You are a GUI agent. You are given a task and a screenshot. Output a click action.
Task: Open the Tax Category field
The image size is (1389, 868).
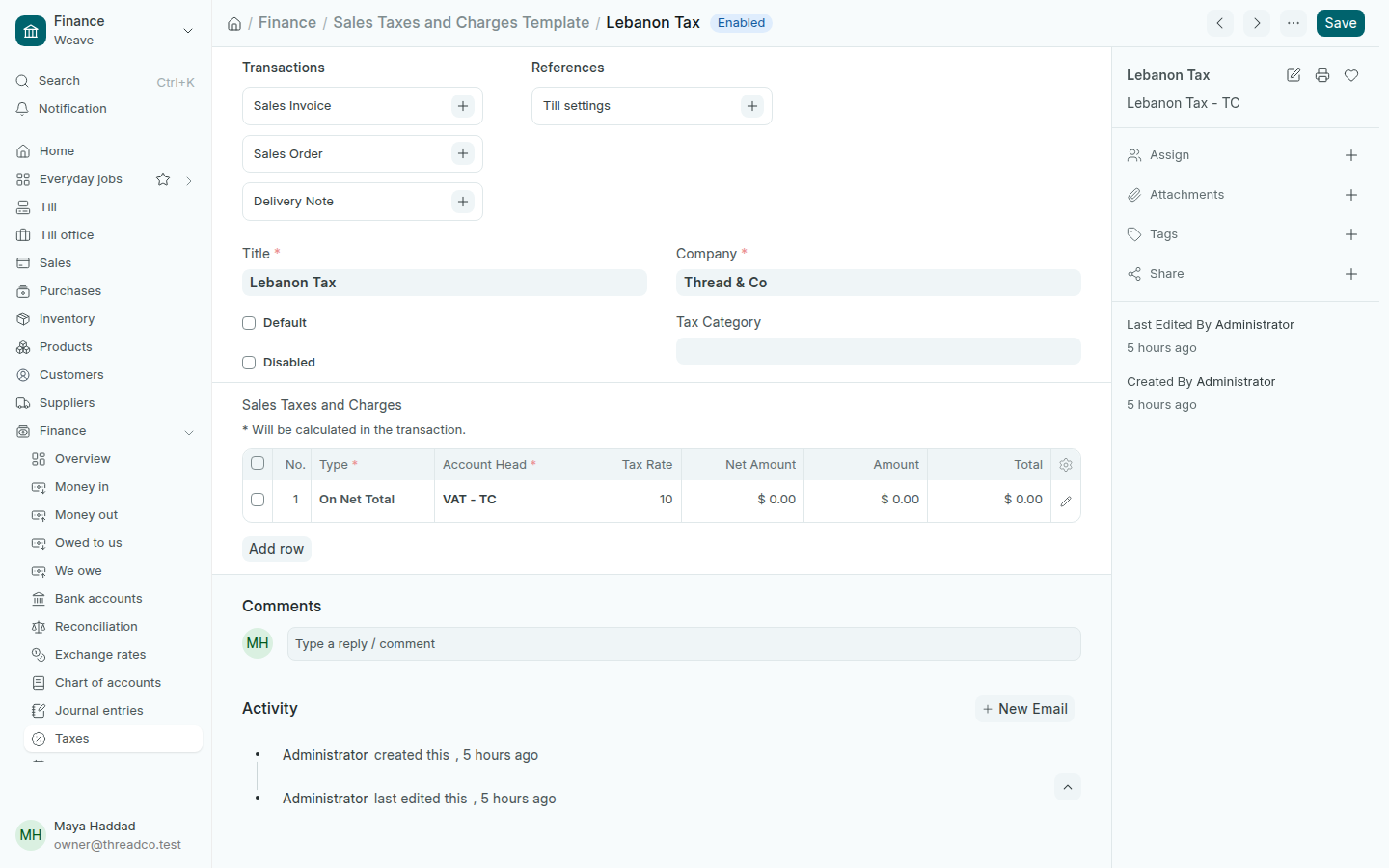click(879, 351)
